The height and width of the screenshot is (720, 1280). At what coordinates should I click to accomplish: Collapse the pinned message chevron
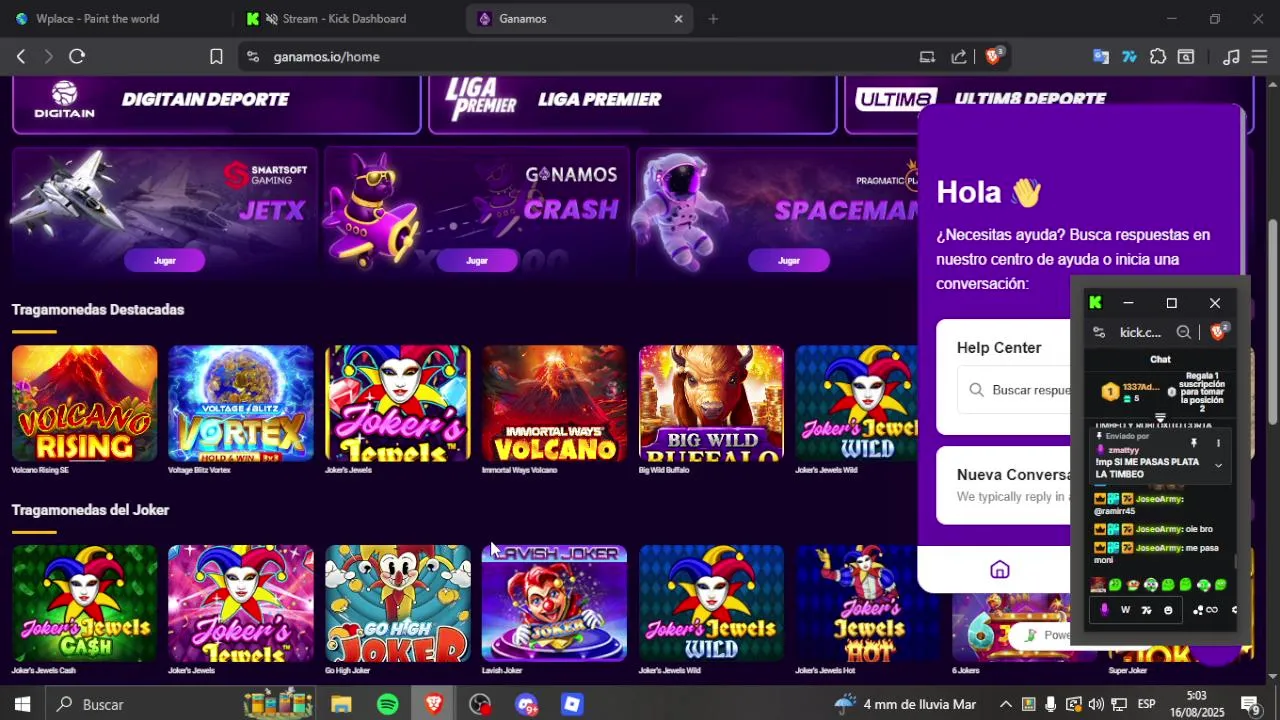1218,466
